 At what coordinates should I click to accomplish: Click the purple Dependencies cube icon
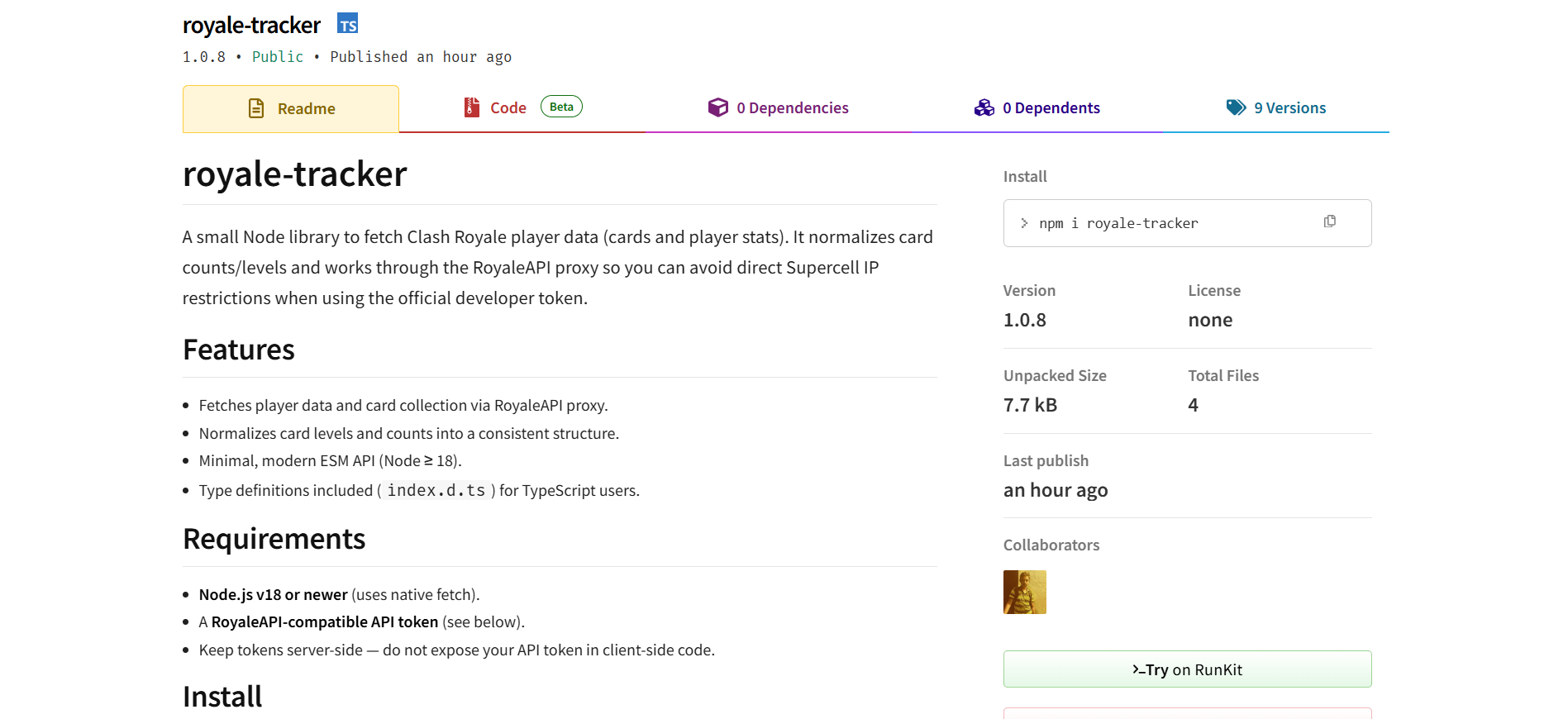[x=717, y=107]
